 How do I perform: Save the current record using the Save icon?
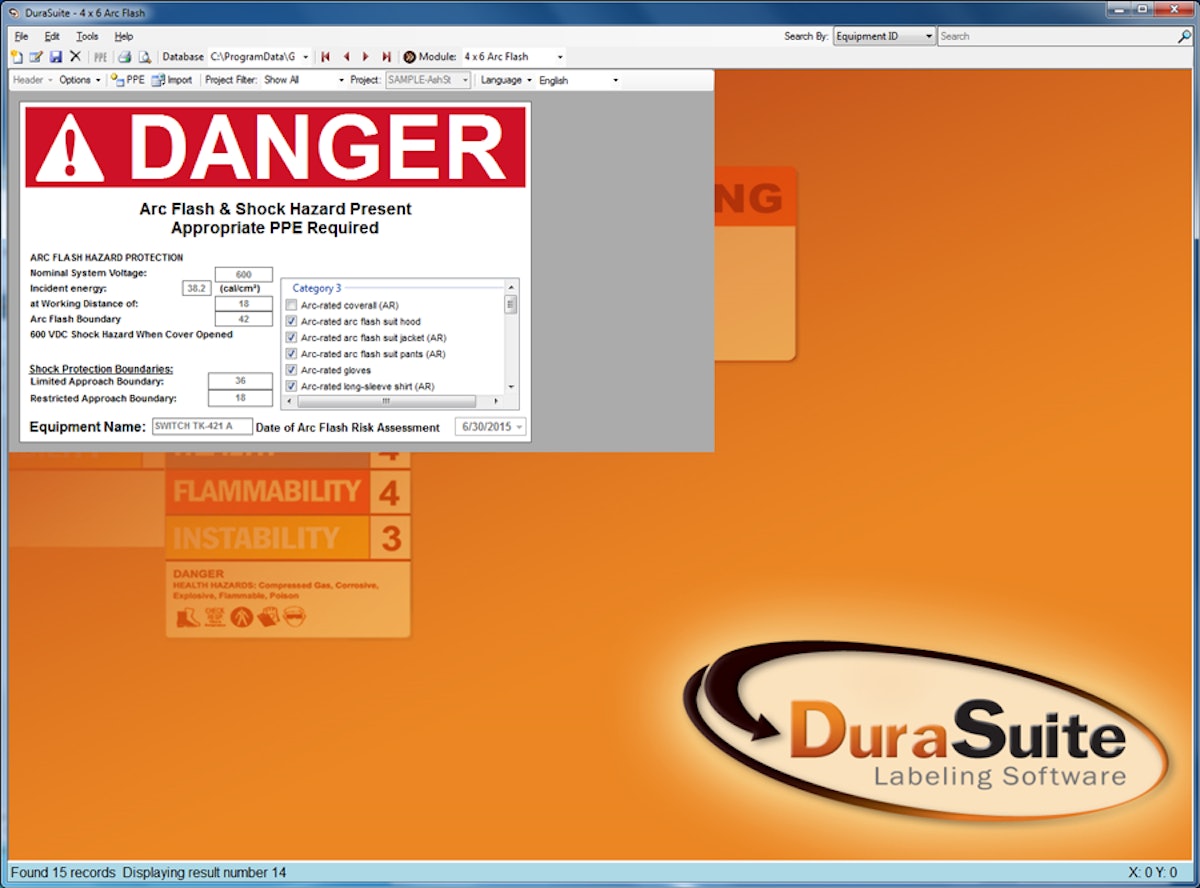56,57
